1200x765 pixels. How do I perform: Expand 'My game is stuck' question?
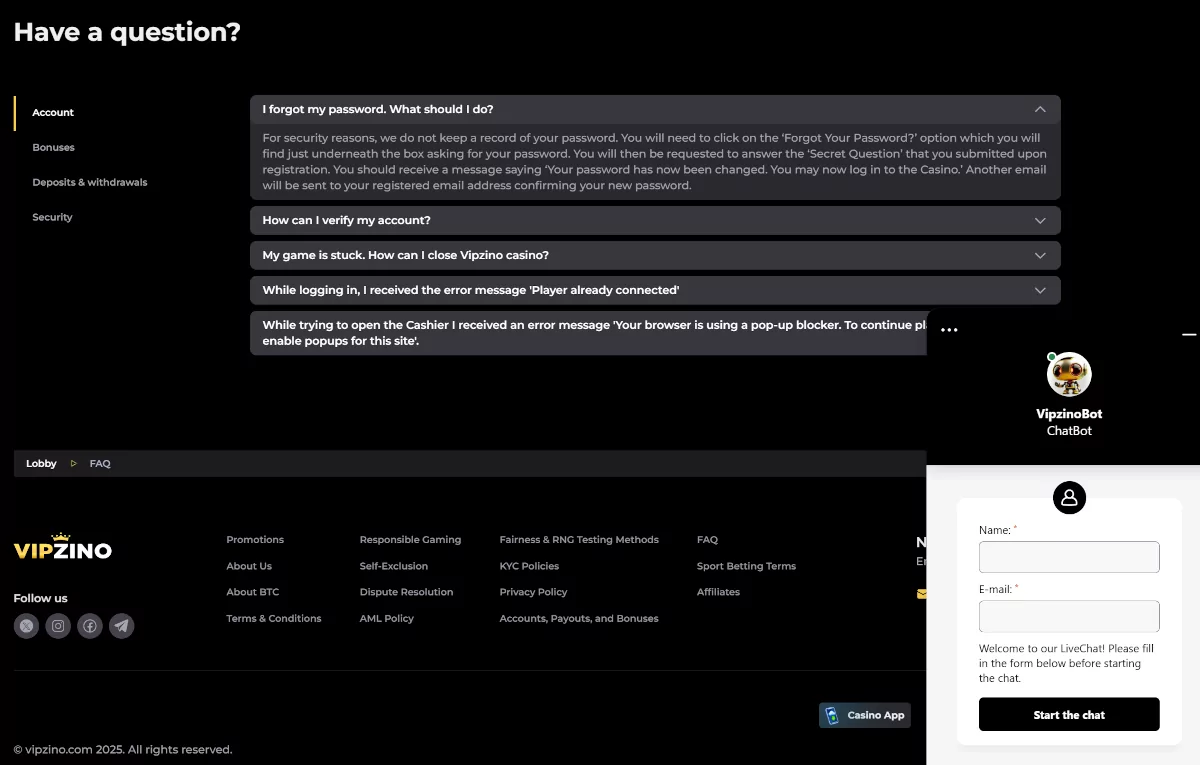[x=655, y=255]
